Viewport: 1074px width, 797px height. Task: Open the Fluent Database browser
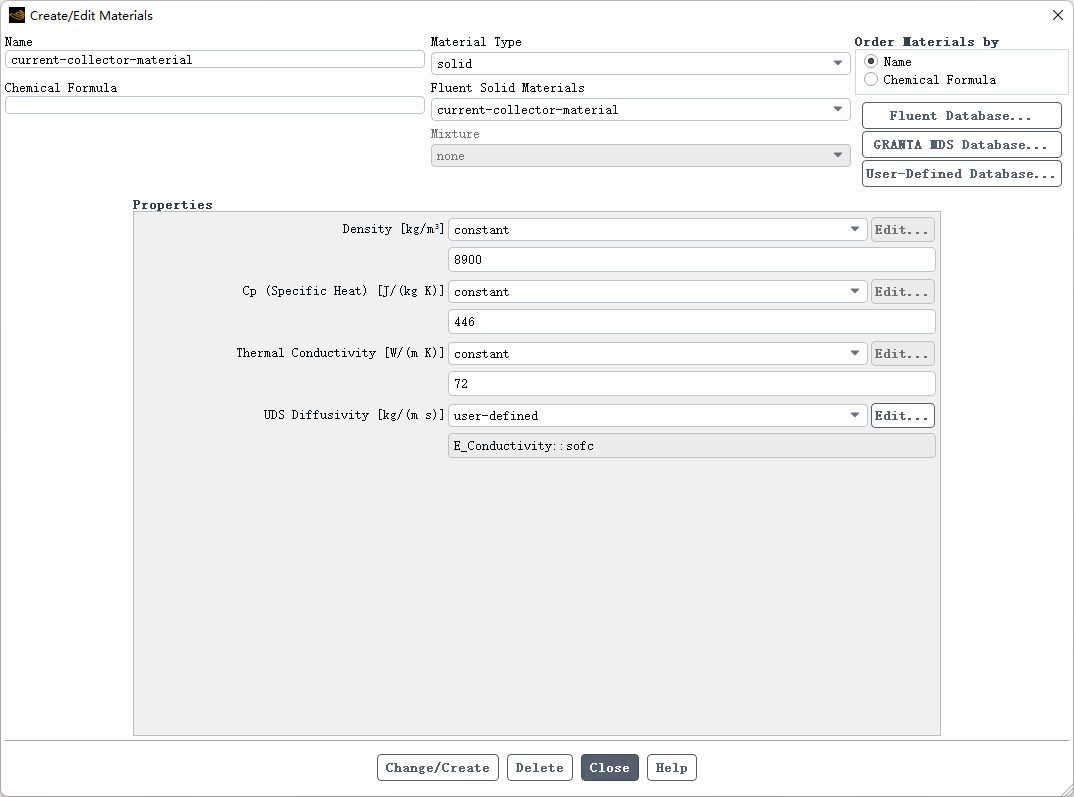[962, 116]
